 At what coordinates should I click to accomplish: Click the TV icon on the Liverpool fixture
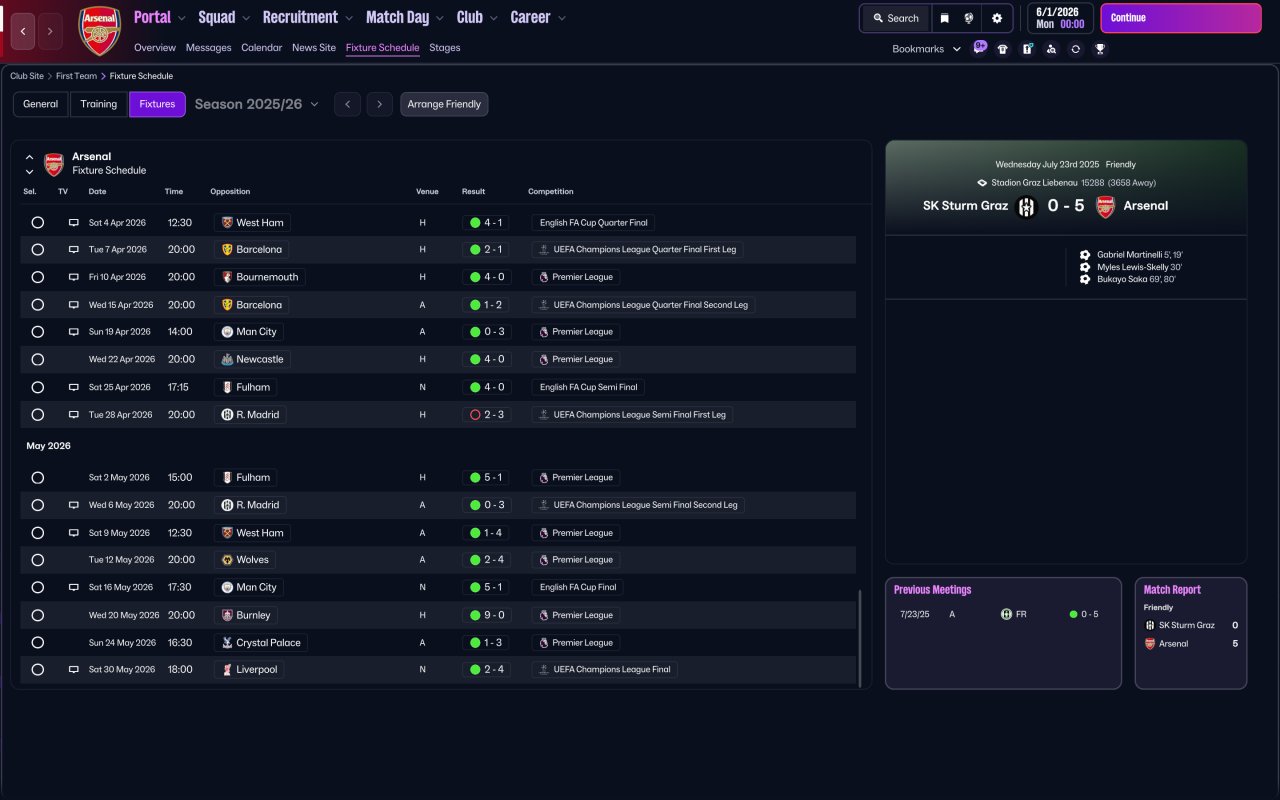click(x=73, y=670)
